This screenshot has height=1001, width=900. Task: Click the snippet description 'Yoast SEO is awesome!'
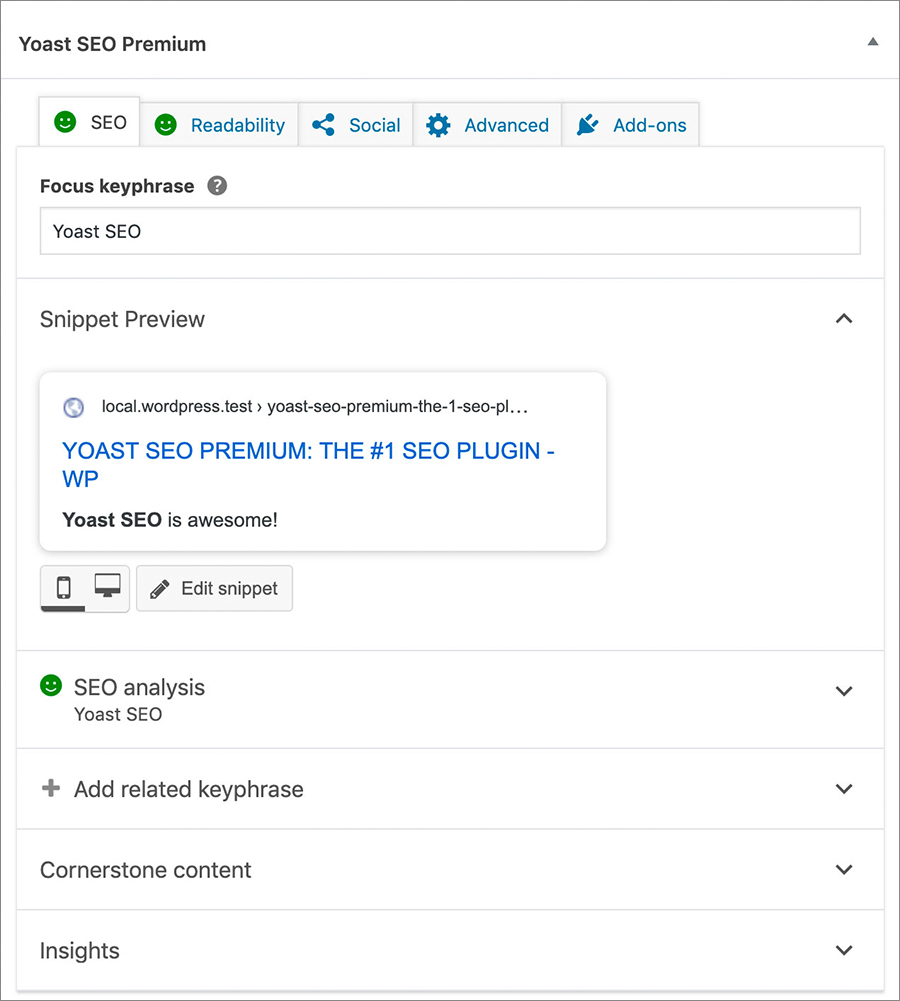(x=170, y=520)
